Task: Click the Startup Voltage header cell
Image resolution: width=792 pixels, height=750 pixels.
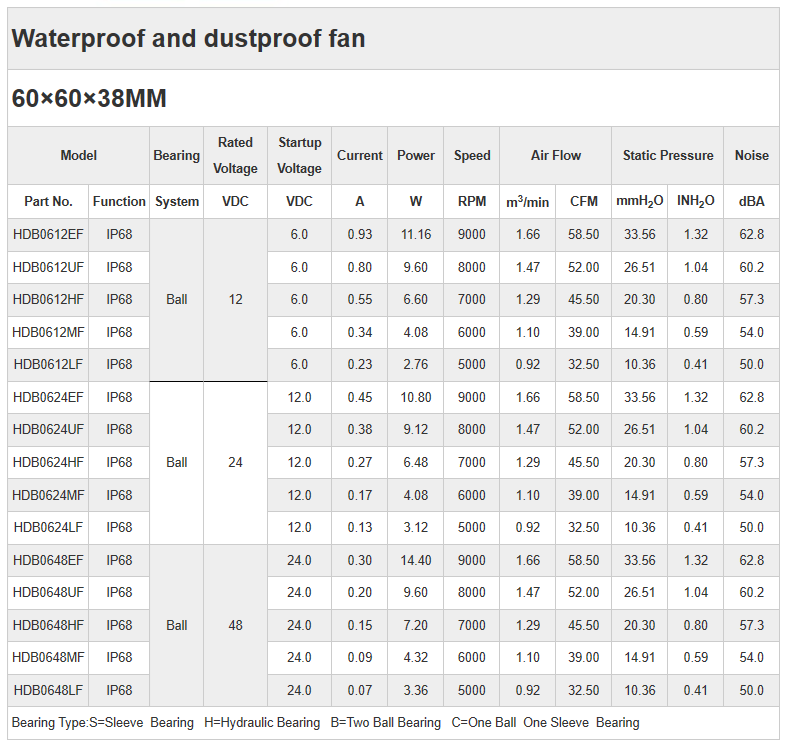Action: [x=299, y=155]
